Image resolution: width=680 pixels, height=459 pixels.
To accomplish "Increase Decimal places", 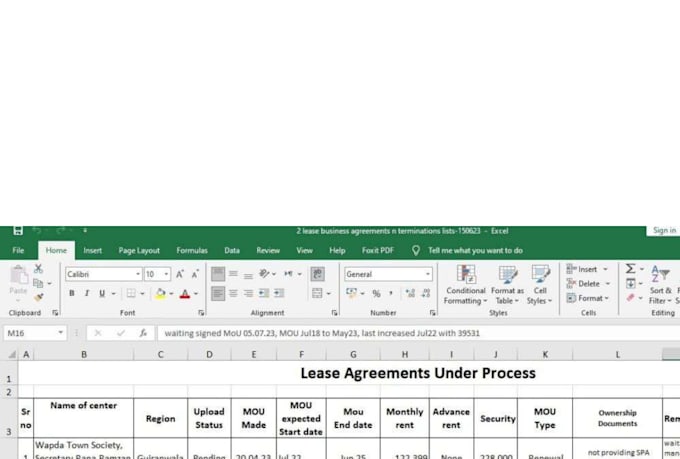I will pyautogui.click(x=410, y=294).
